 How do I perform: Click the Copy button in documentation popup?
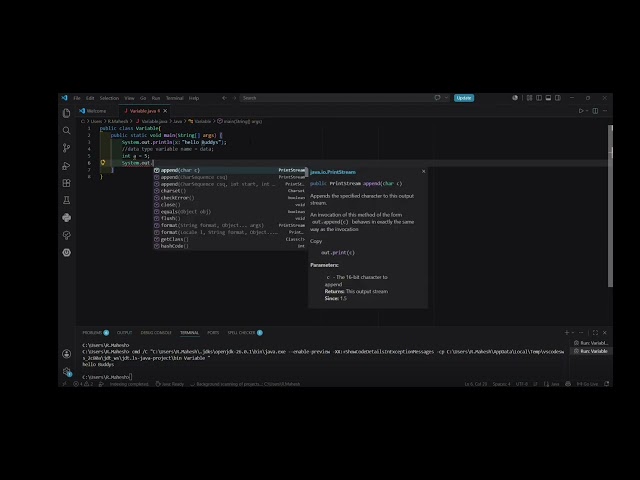click(x=316, y=241)
